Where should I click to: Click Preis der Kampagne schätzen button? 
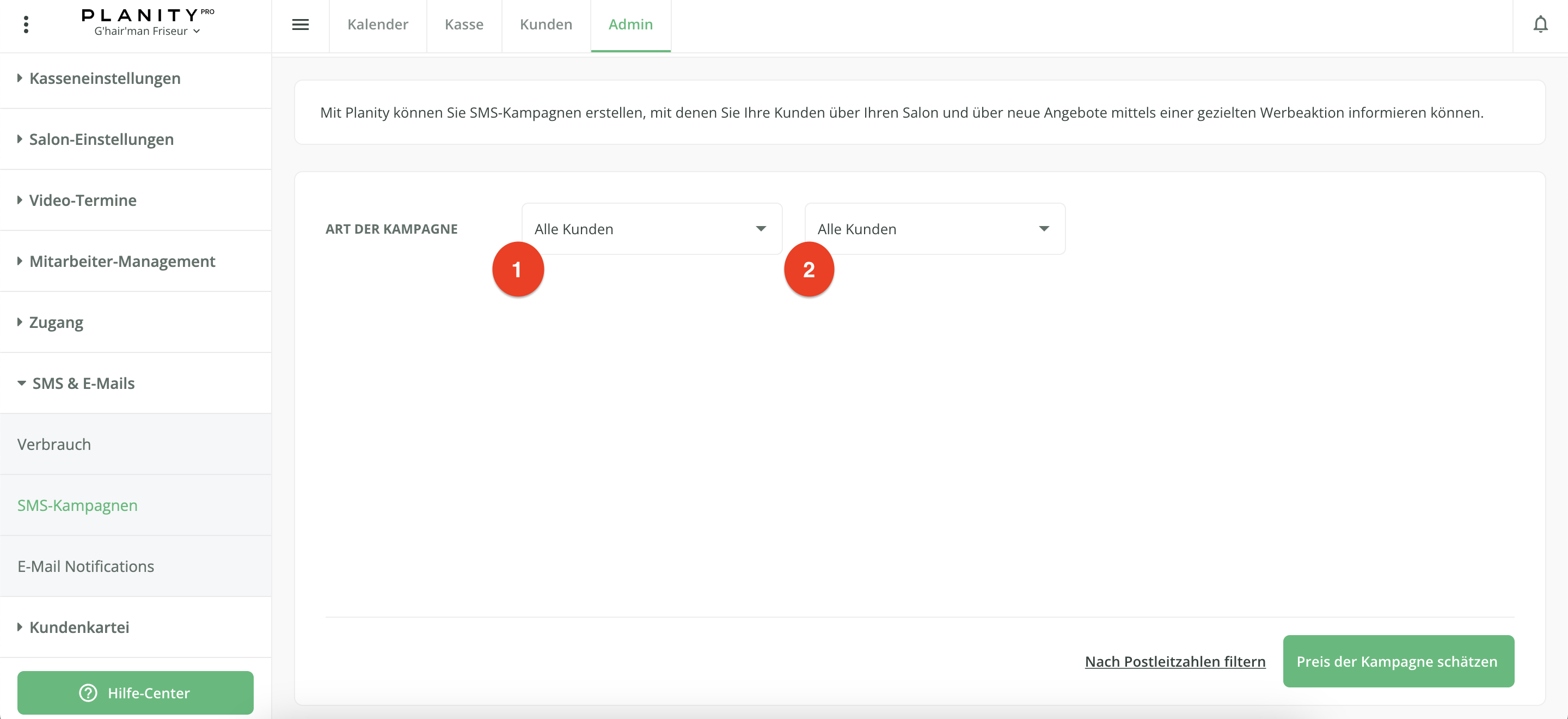point(1398,661)
